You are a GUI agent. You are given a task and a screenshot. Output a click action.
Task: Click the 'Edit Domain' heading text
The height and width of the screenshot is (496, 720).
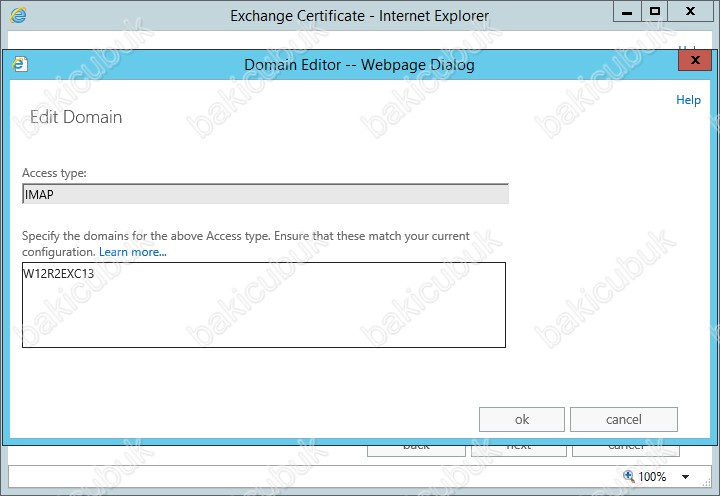tap(76, 117)
